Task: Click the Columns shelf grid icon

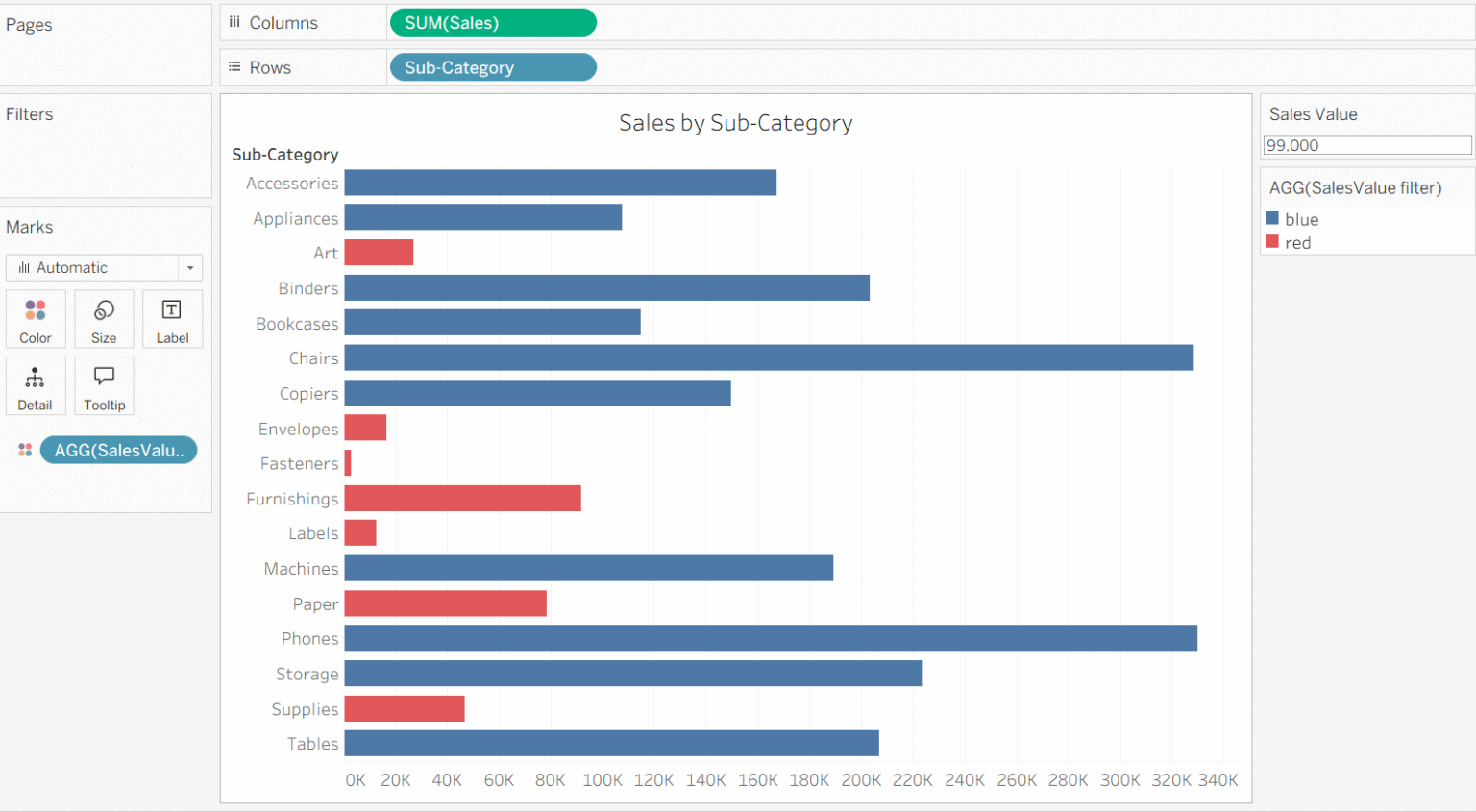Action: [234, 21]
